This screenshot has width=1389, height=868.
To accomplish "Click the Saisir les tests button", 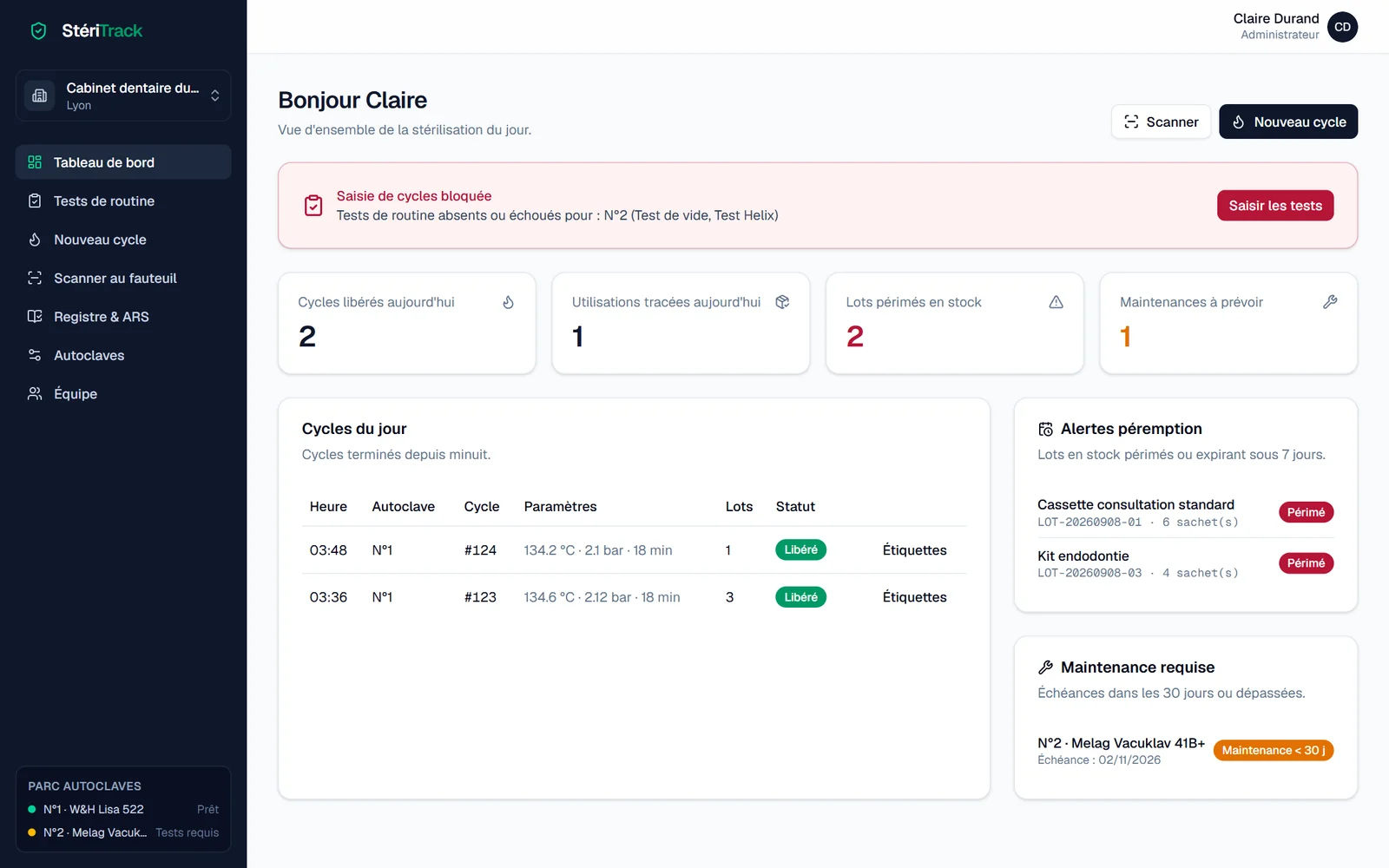I will coord(1275,206).
